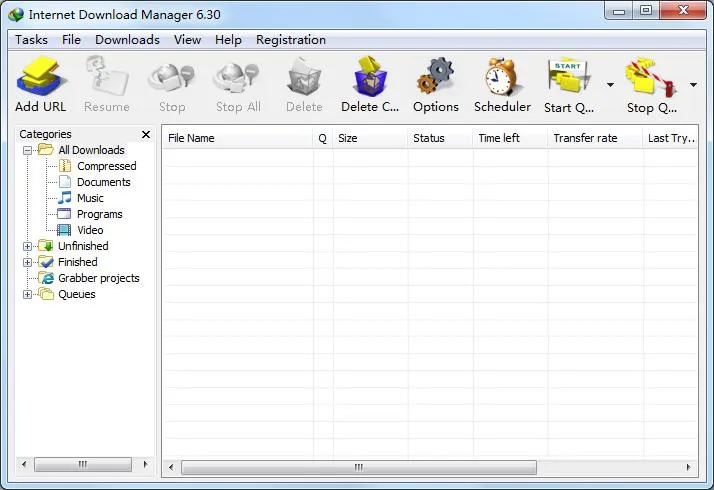Image resolution: width=714 pixels, height=490 pixels.
Task: Click the Compressed category zip icon
Action: click(65, 166)
